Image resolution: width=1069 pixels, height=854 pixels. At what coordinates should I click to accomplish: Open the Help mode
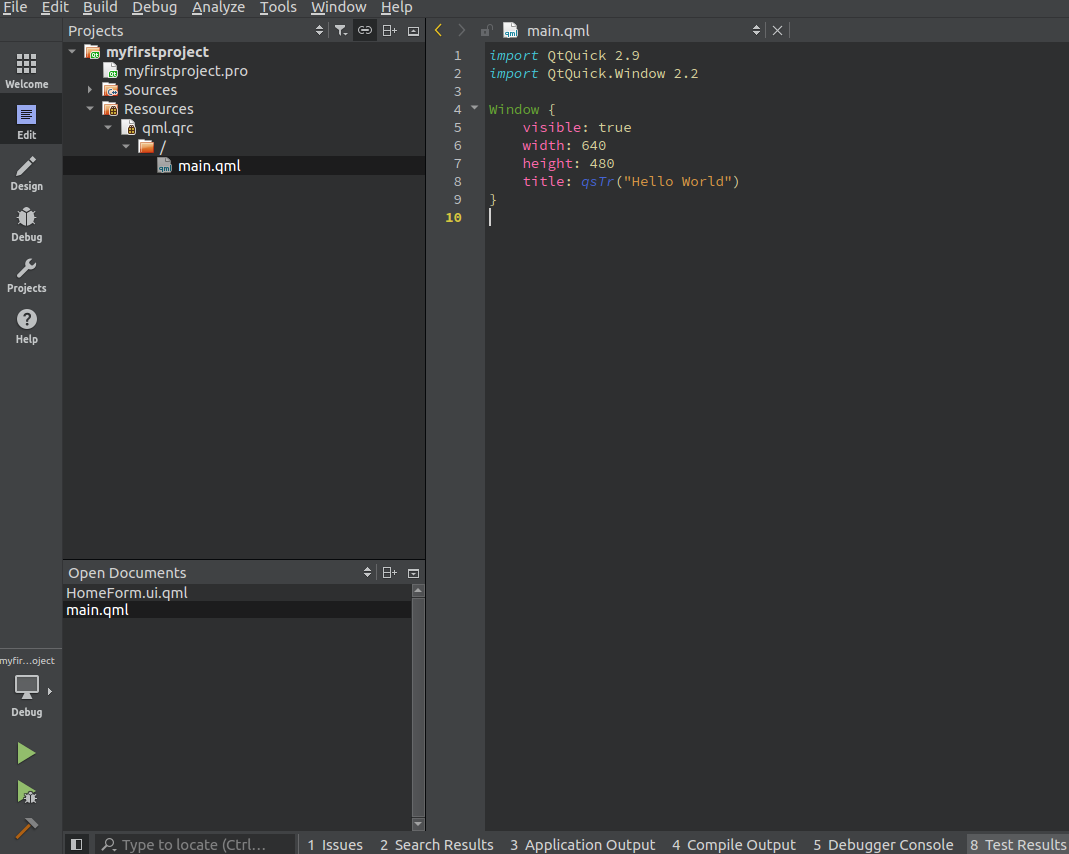[27, 326]
